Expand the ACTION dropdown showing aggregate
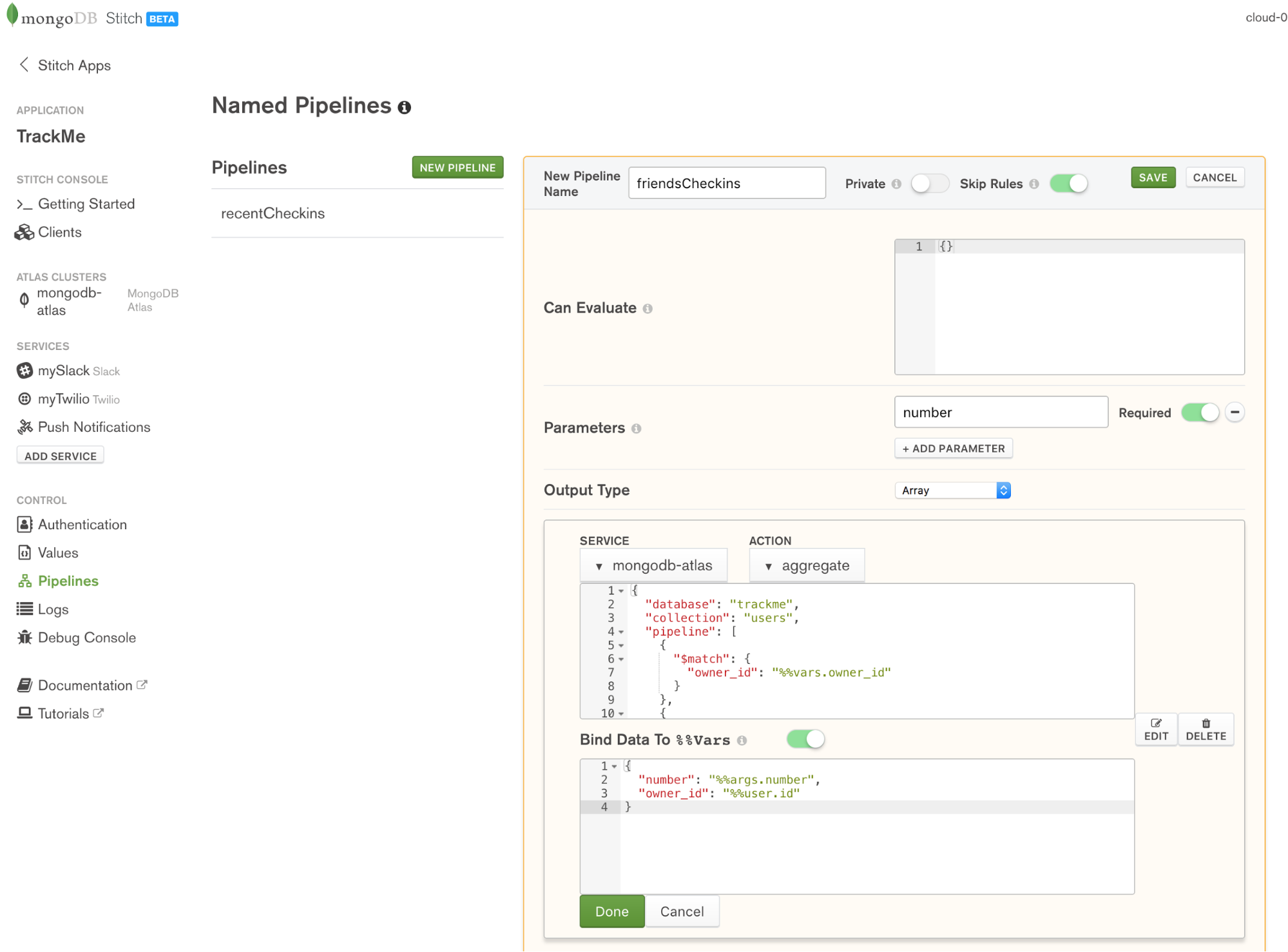1288x952 pixels. (807, 565)
